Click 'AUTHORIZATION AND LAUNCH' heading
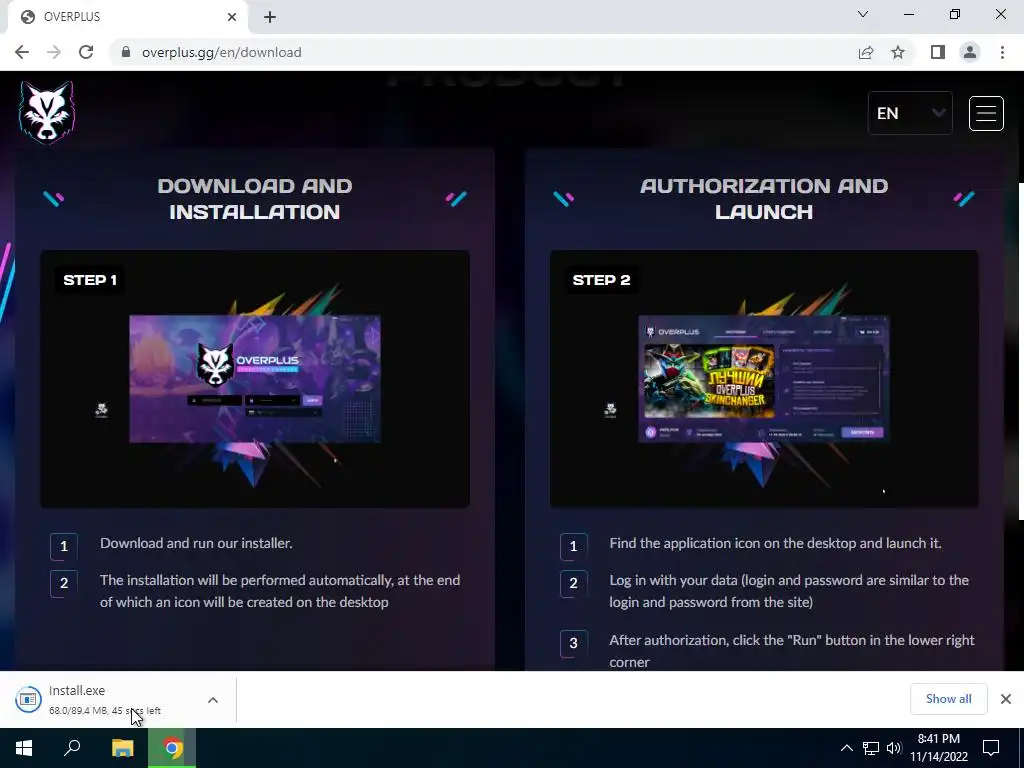The height and width of the screenshot is (768, 1024). pyautogui.click(x=764, y=199)
